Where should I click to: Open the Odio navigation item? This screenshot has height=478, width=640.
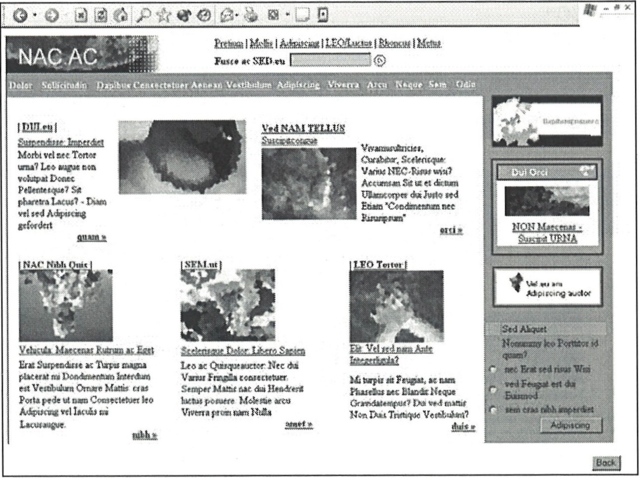coord(466,84)
